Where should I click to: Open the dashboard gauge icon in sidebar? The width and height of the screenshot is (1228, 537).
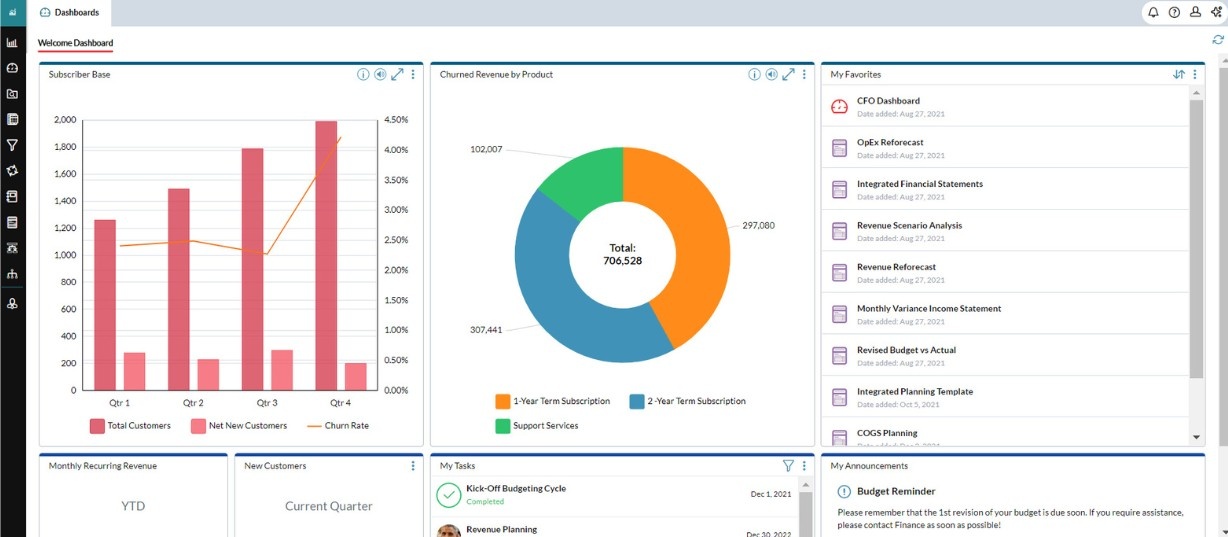click(12, 68)
